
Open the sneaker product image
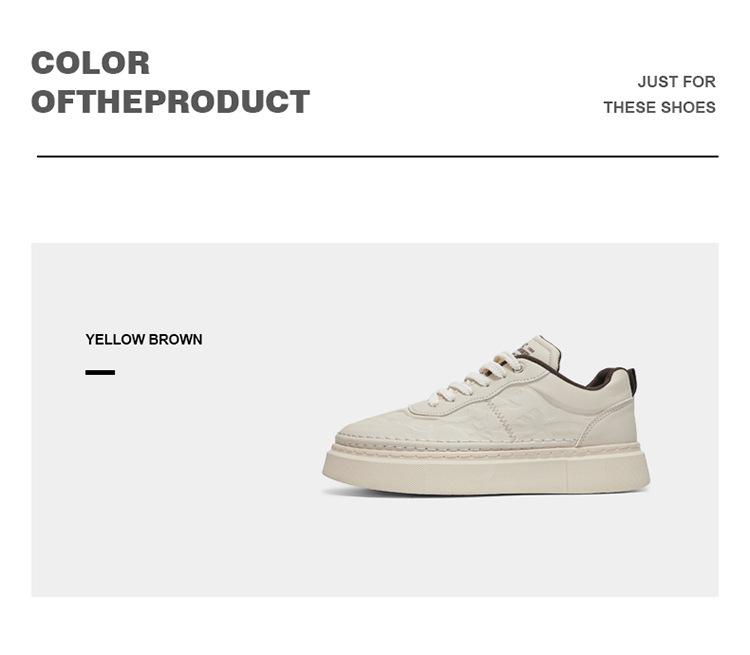(x=487, y=420)
